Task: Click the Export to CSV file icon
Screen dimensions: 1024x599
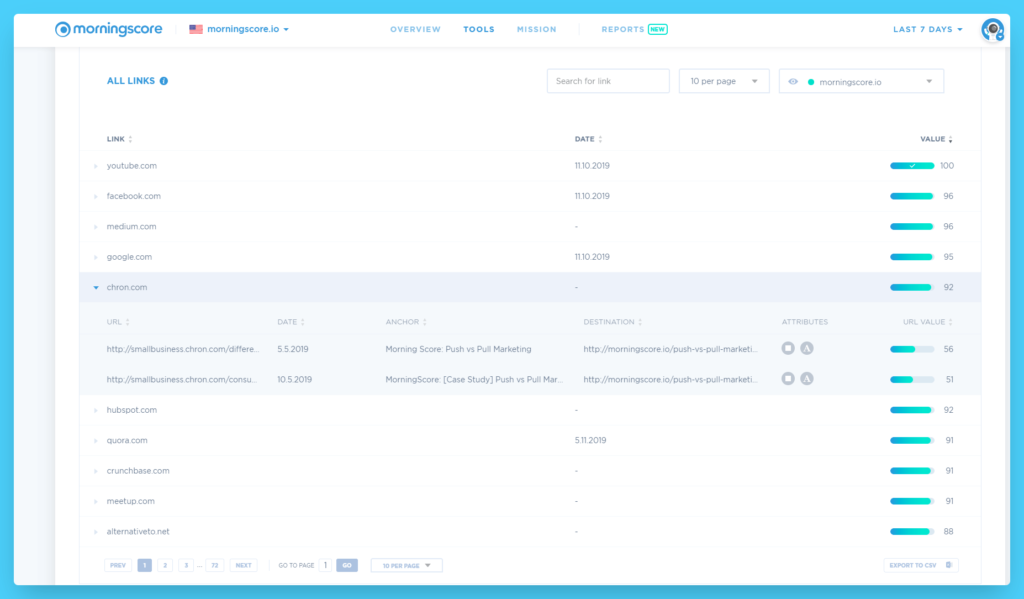Action: pos(949,565)
